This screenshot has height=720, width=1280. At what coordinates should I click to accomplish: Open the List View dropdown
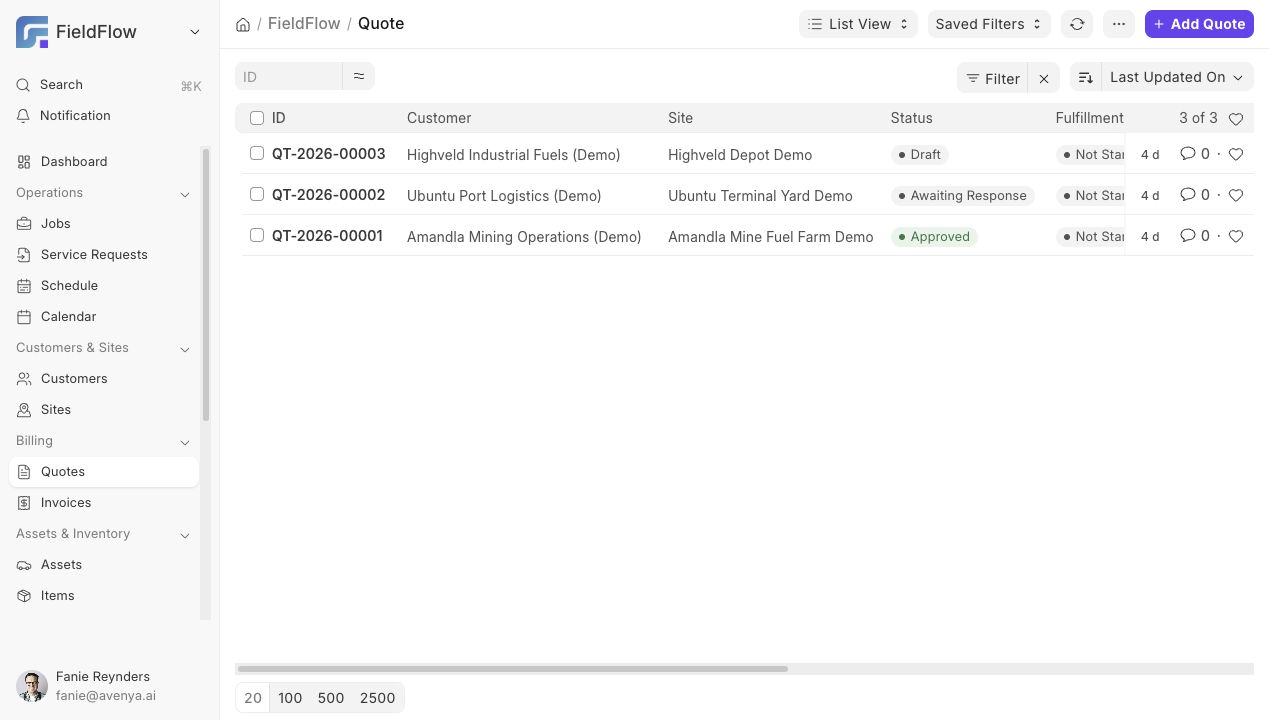point(858,24)
